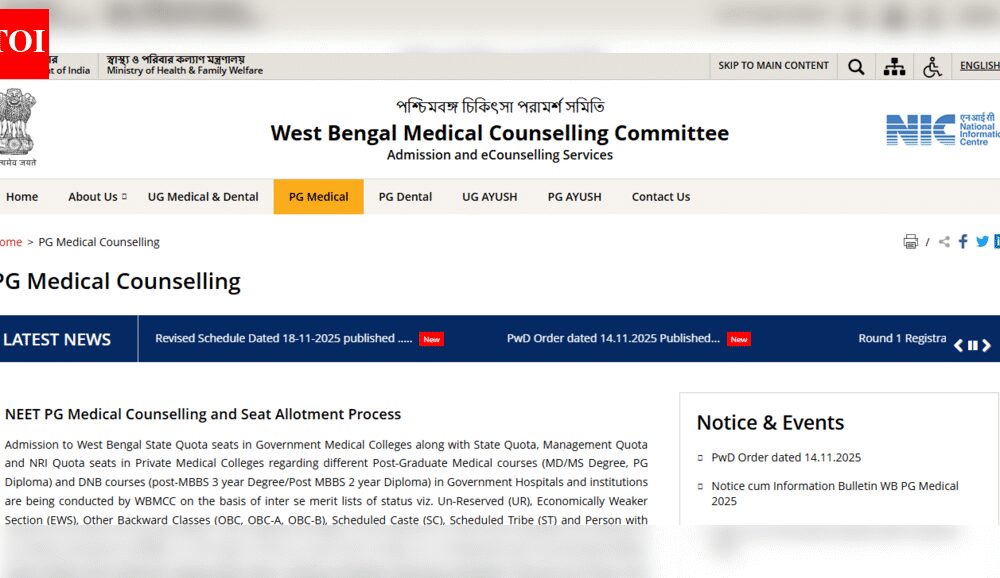Share page on Twitter

pyautogui.click(x=982, y=242)
